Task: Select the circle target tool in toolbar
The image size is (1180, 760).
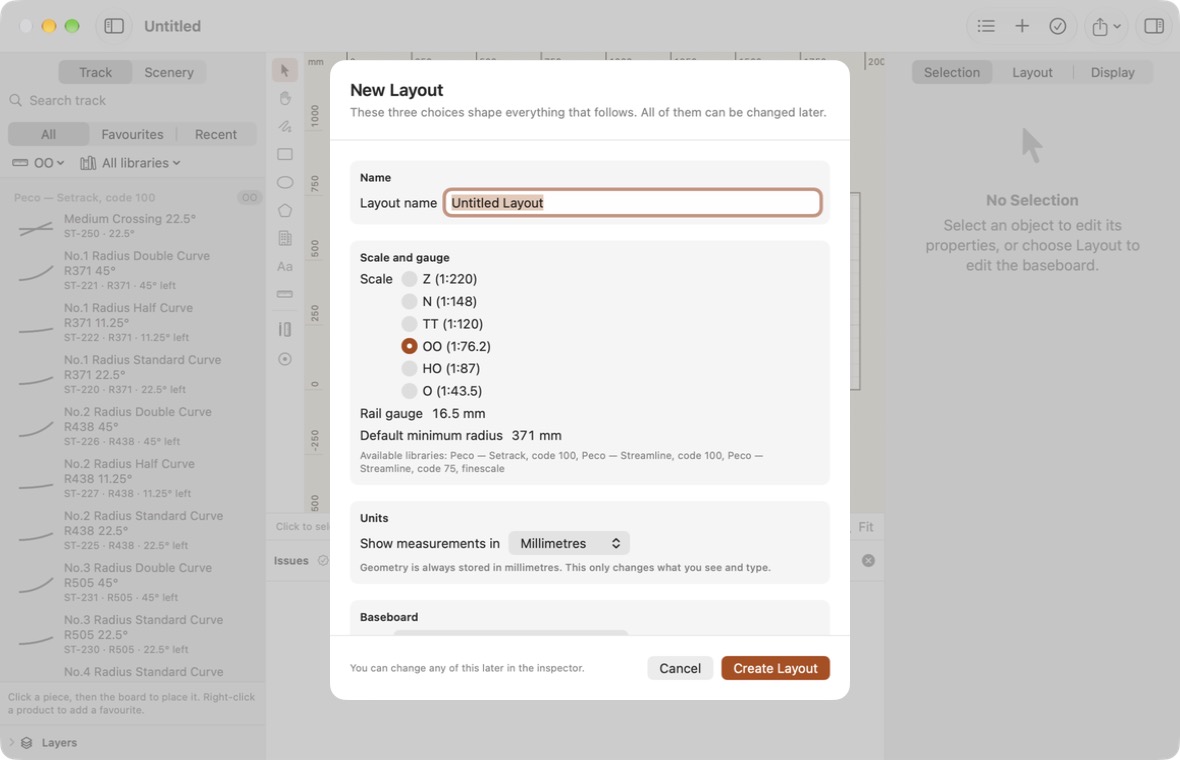Action: [x=284, y=359]
